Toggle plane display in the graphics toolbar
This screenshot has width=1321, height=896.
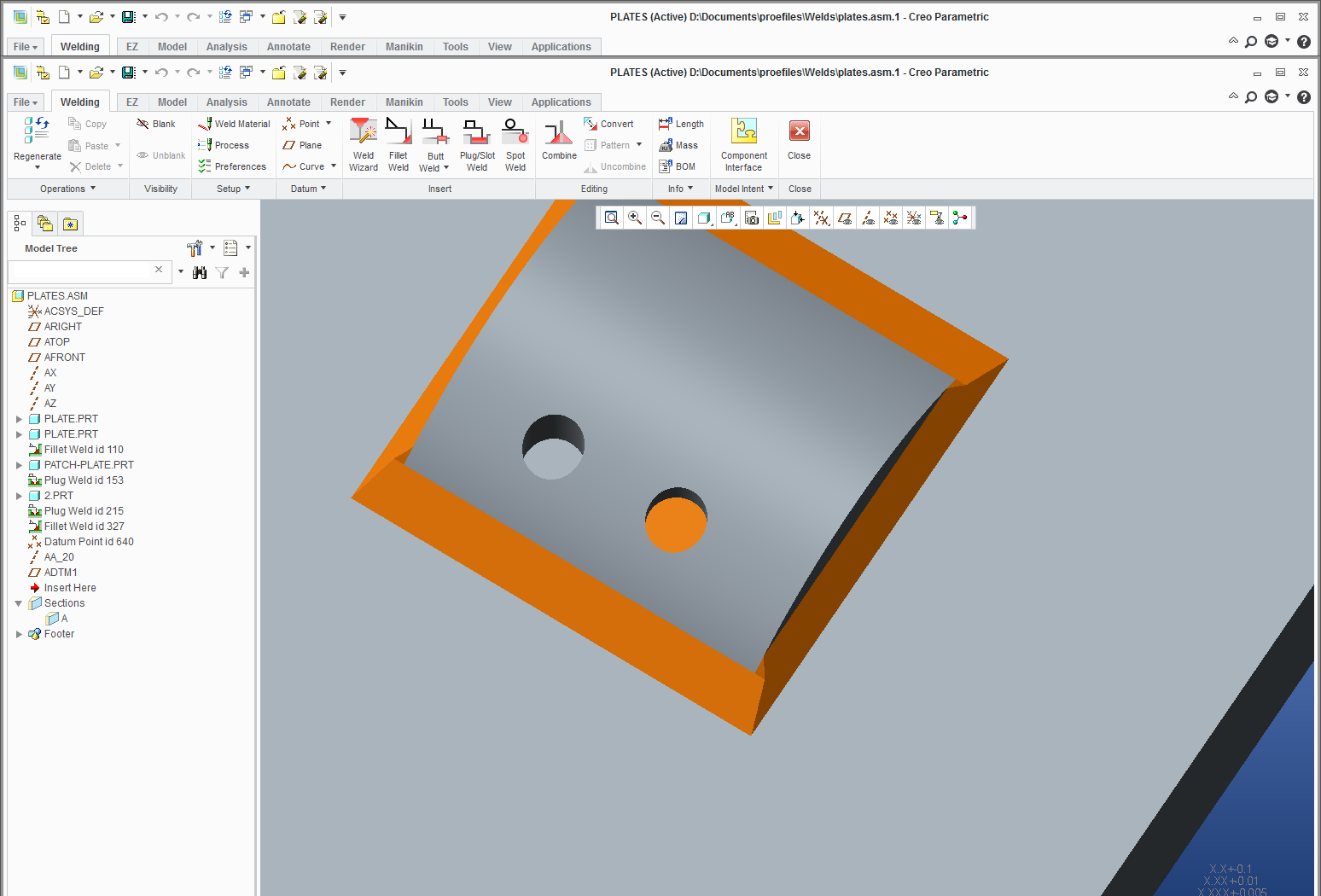pos(845,218)
